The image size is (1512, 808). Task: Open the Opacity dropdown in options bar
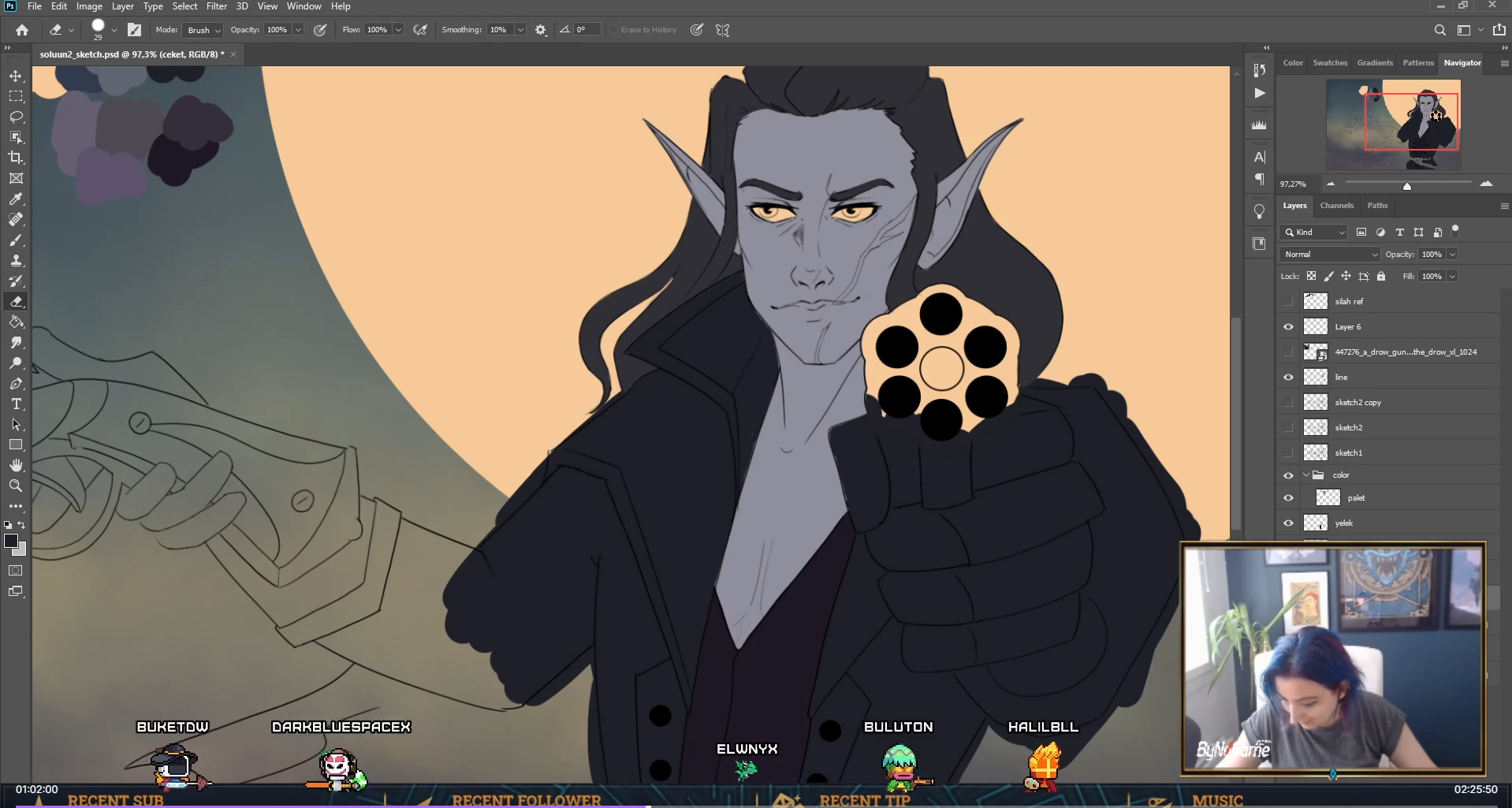point(299,30)
